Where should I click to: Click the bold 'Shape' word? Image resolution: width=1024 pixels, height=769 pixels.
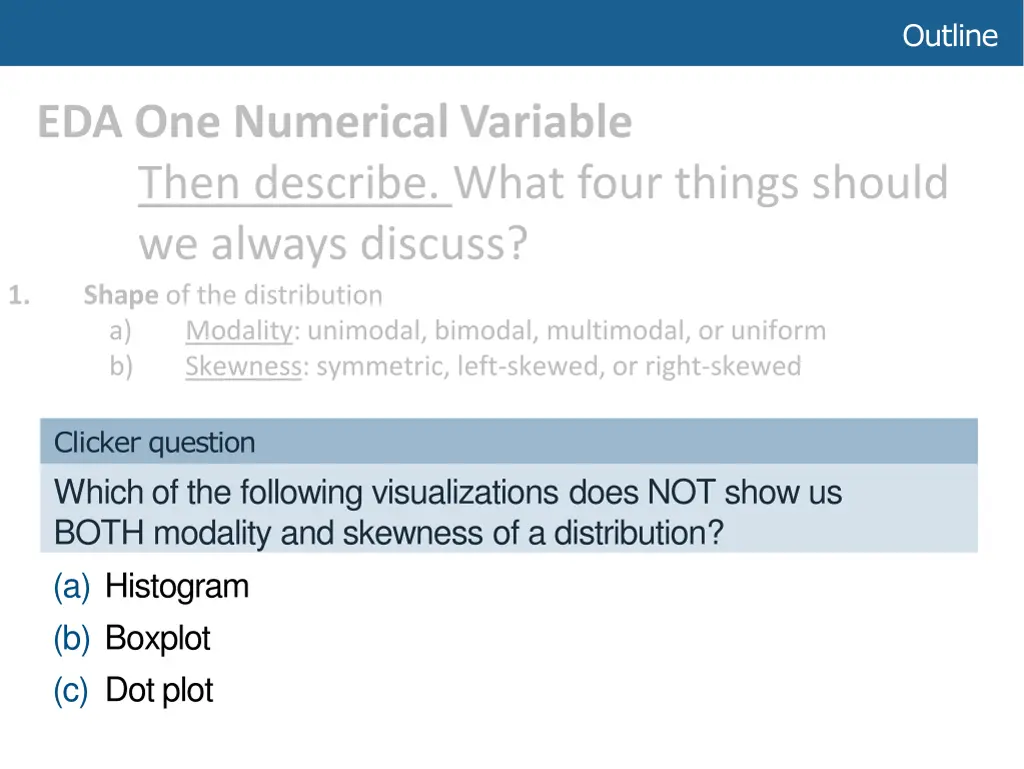click(121, 295)
